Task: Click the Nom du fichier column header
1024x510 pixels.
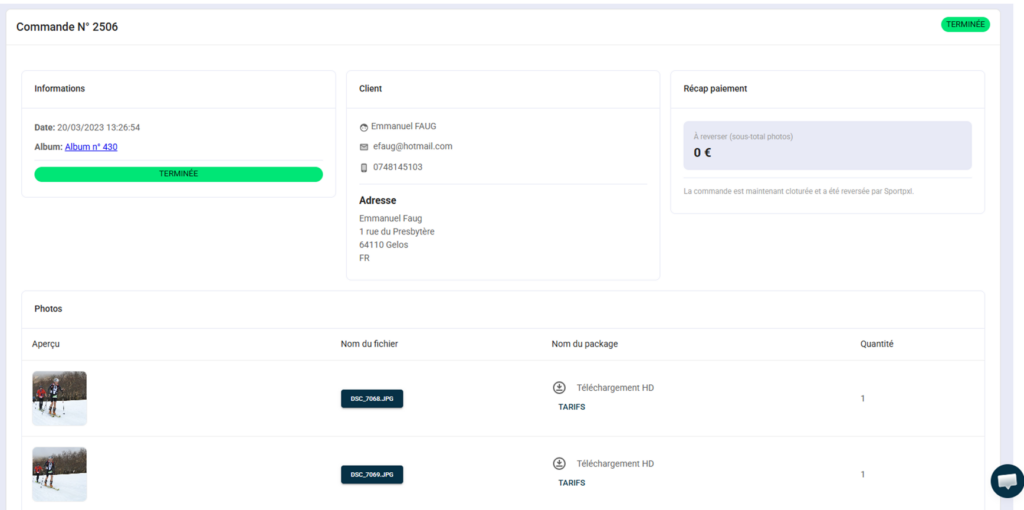Action: coord(369,344)
